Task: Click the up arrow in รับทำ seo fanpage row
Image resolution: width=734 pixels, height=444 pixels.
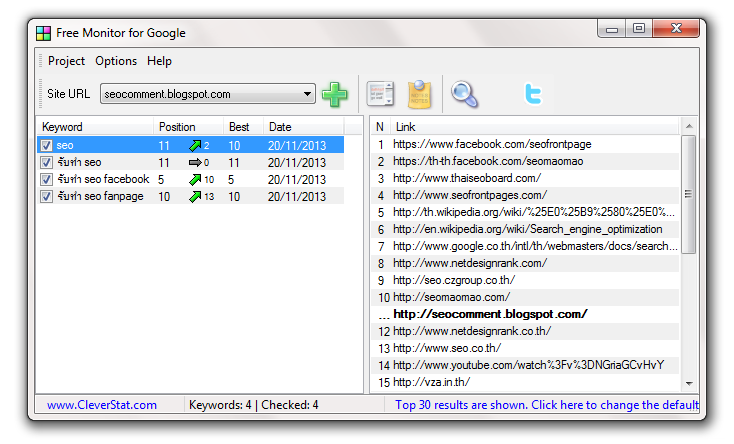Action: click(195, 196)
